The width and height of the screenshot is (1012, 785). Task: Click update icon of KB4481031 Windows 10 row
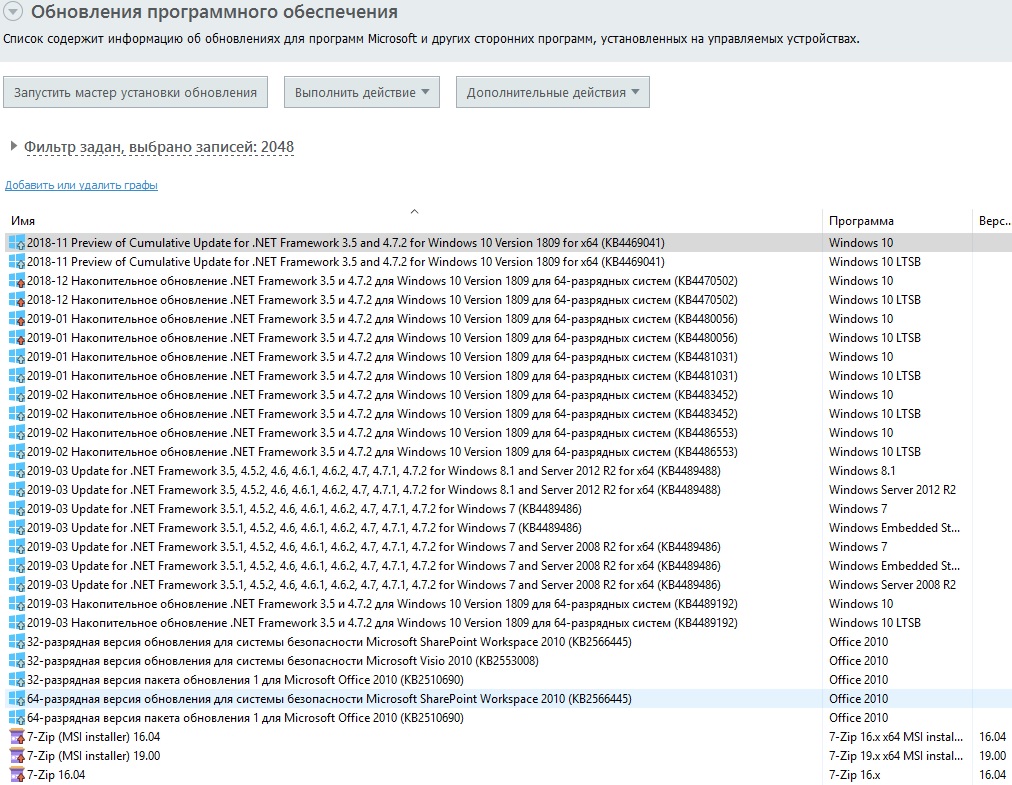click(x=17, y=357)
